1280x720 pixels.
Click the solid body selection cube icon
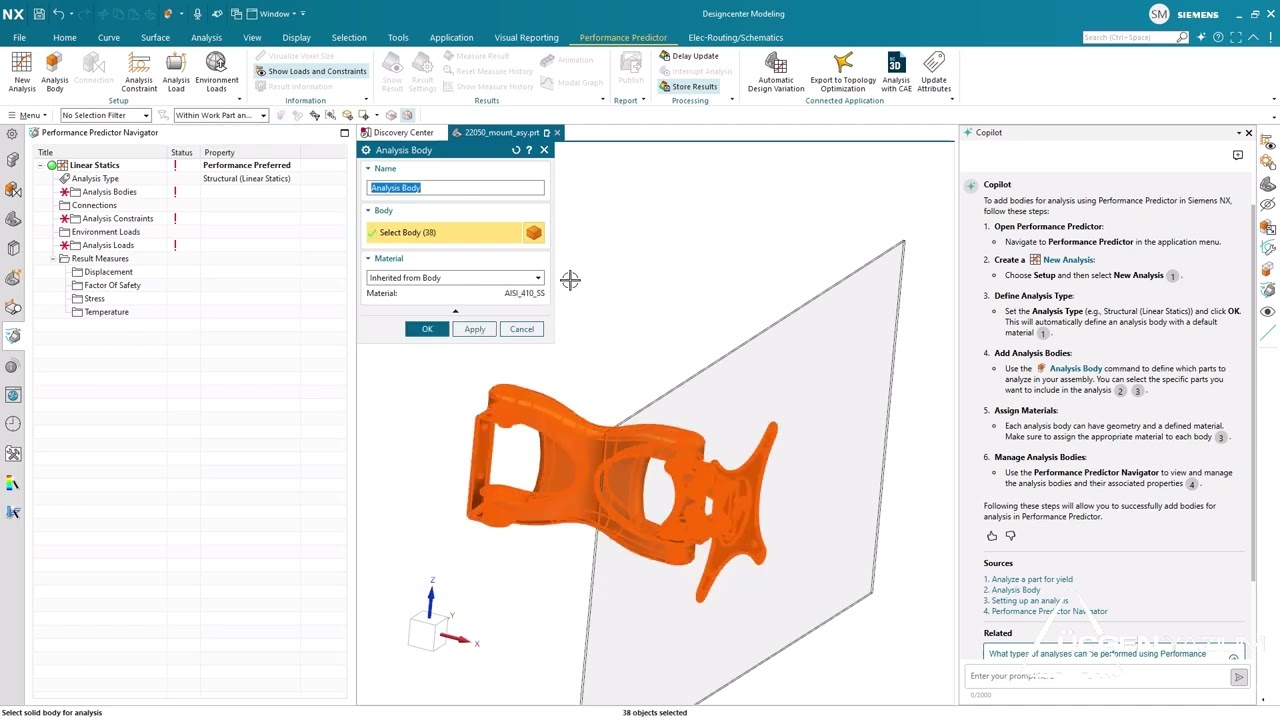click(534, 233)
